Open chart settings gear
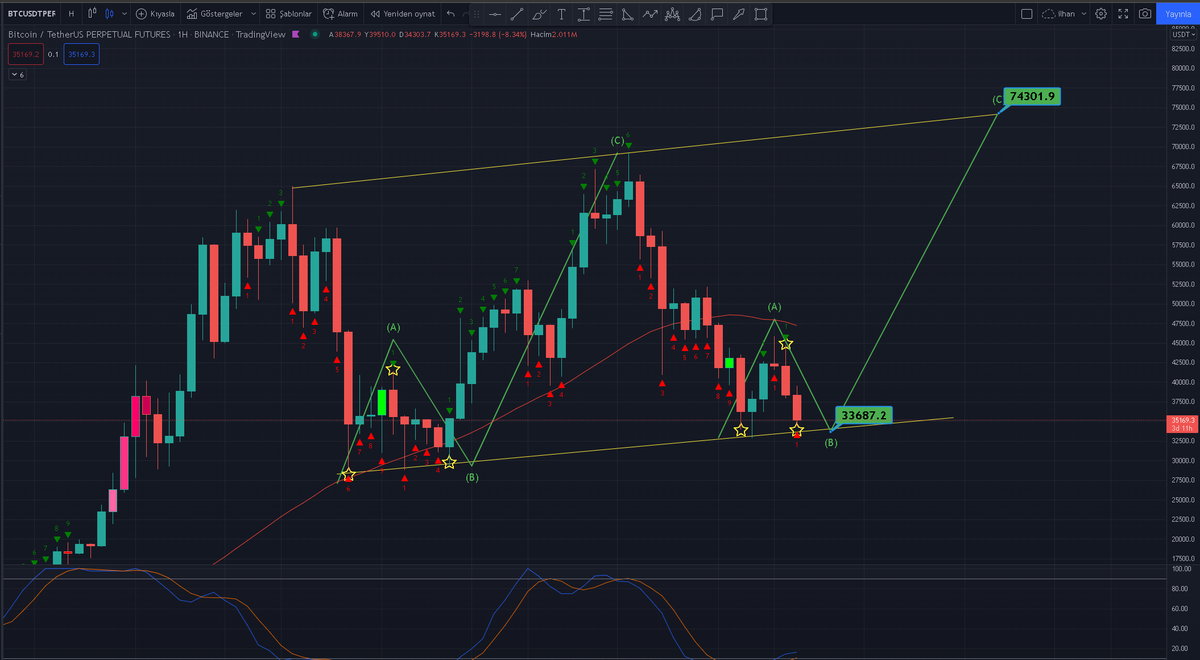Screen dimensions: 1200x660 tap(1101, 14)
